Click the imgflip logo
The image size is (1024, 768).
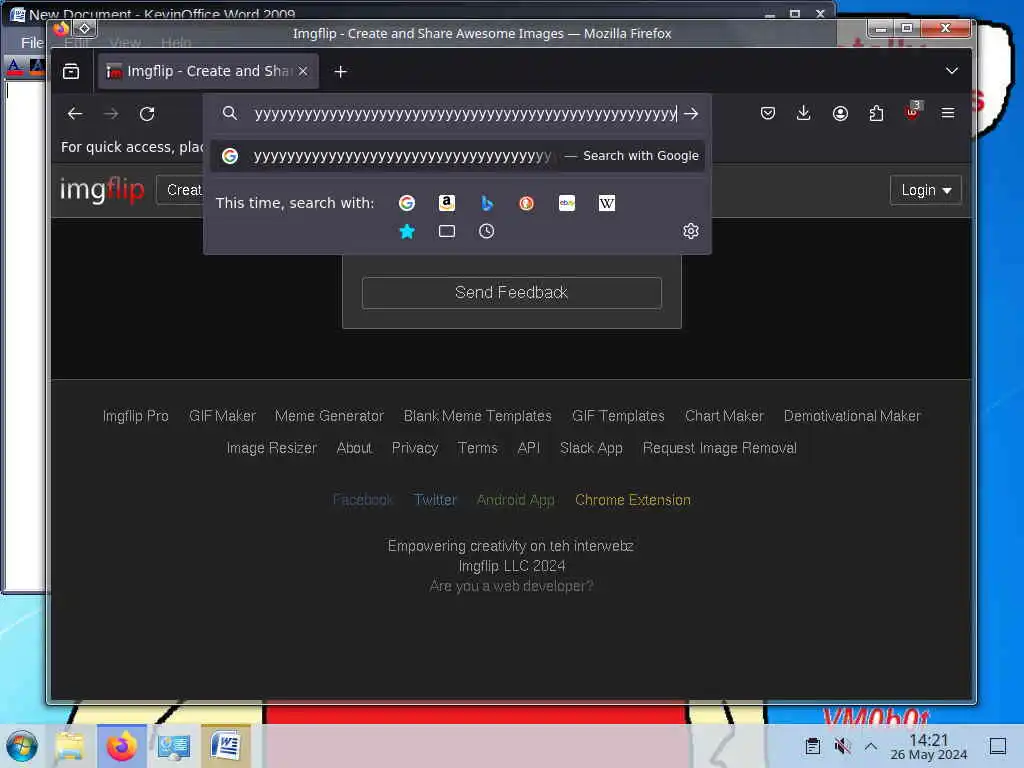click(102, 189)
